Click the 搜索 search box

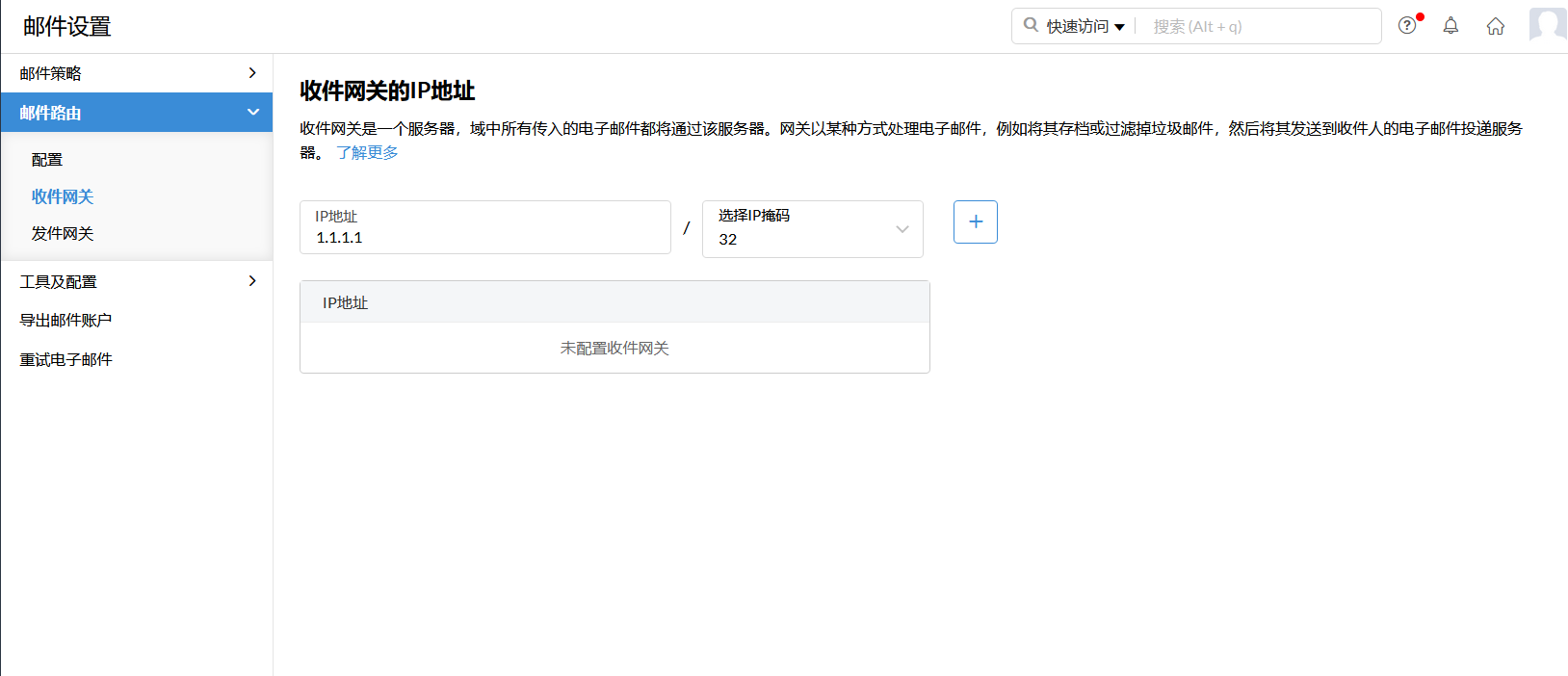(1257, 26)
